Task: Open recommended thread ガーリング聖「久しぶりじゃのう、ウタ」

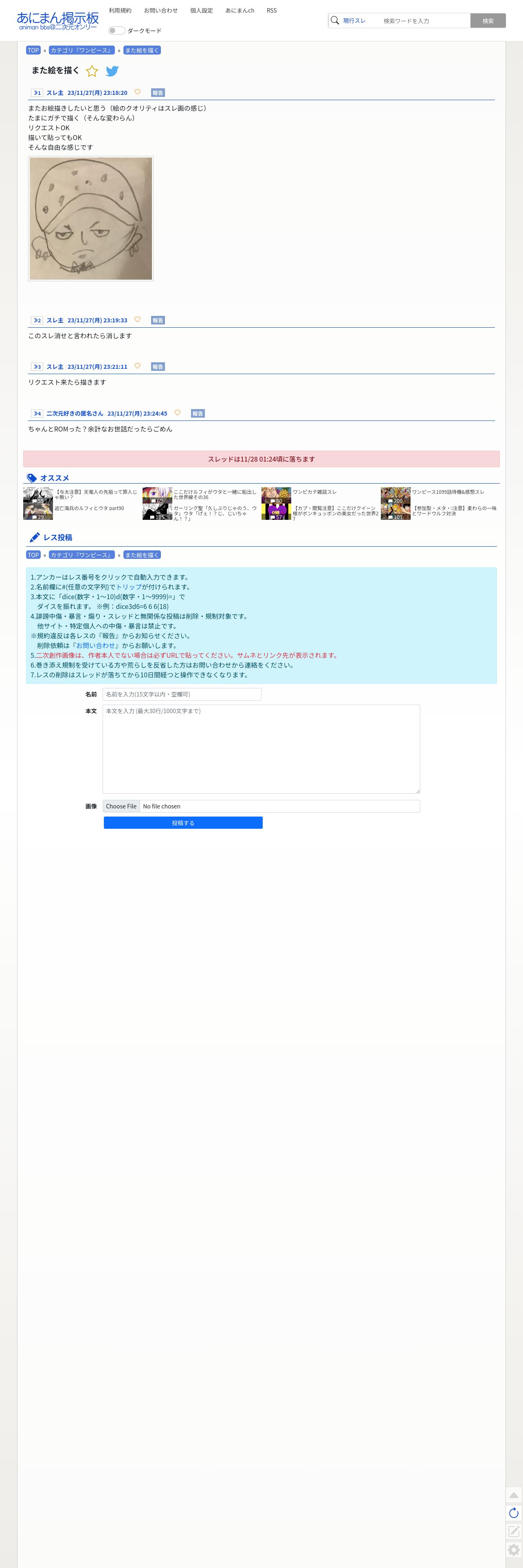Action: pyautogui.click(x=215, y=513)
